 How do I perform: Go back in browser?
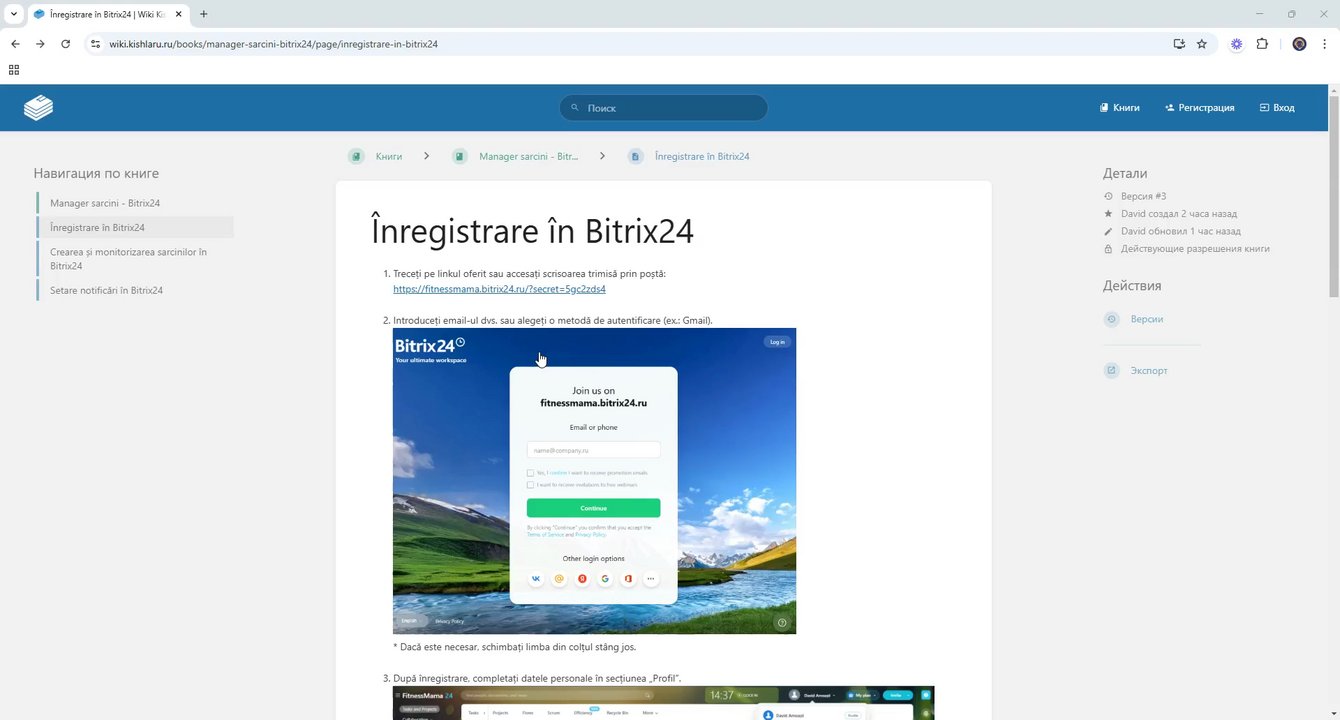15,44
